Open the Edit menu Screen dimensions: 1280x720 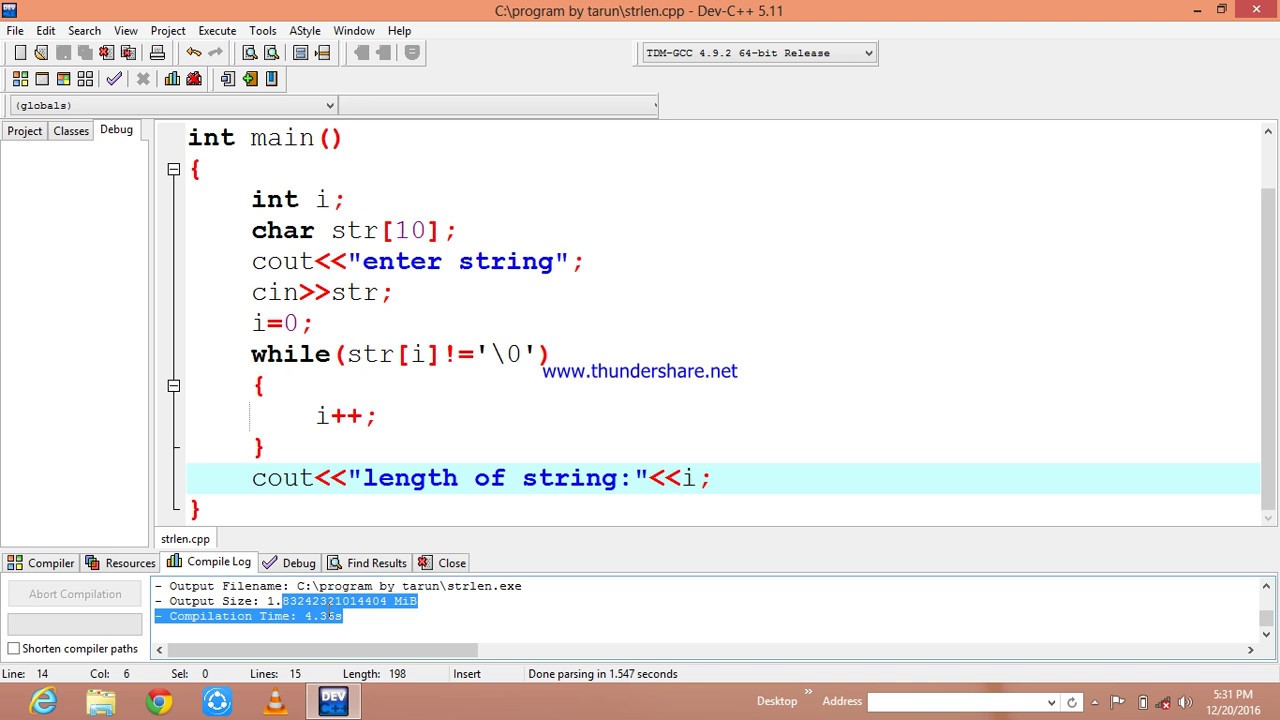tap(46, 31)
